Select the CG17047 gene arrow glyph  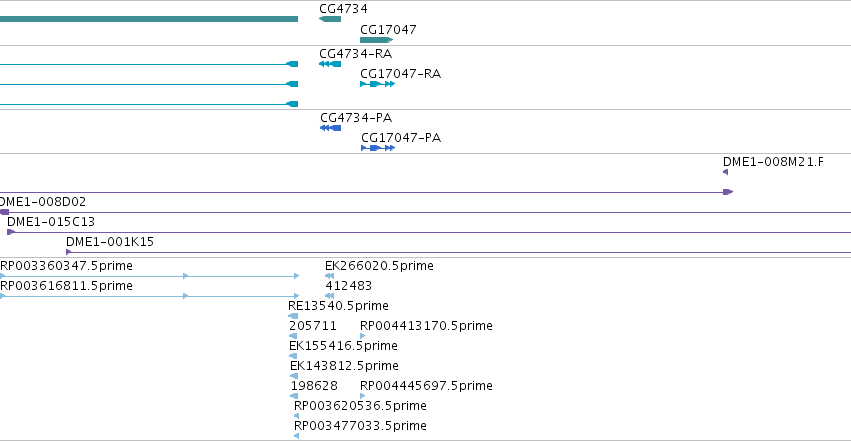pyautogui.click(x=377, y=40)
